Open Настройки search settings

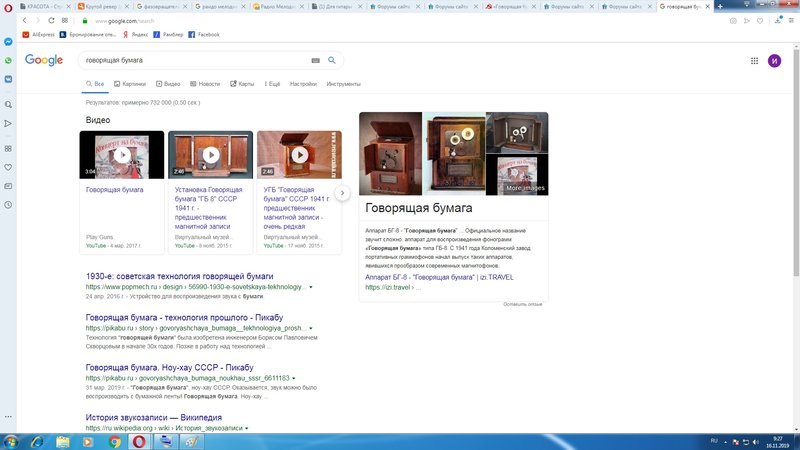coord(303,84)
